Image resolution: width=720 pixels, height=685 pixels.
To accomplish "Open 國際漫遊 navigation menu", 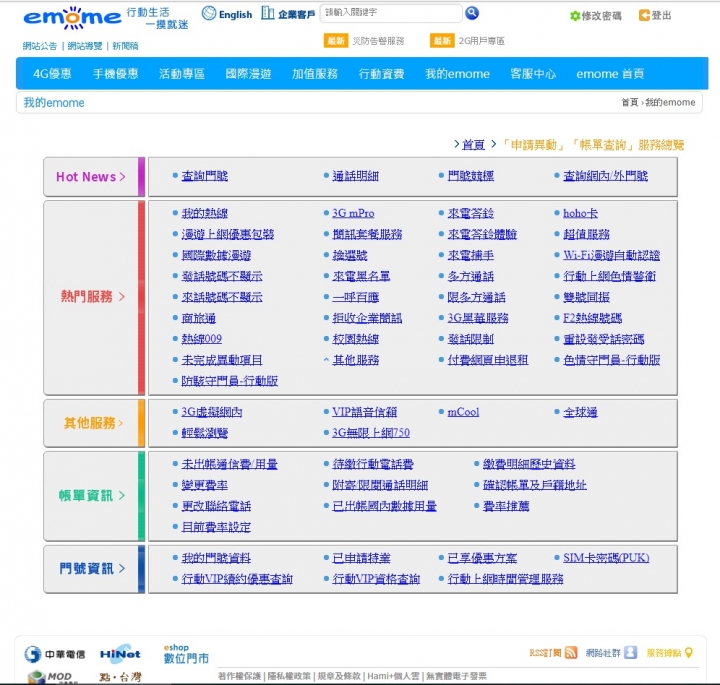I will coord(248,73).
